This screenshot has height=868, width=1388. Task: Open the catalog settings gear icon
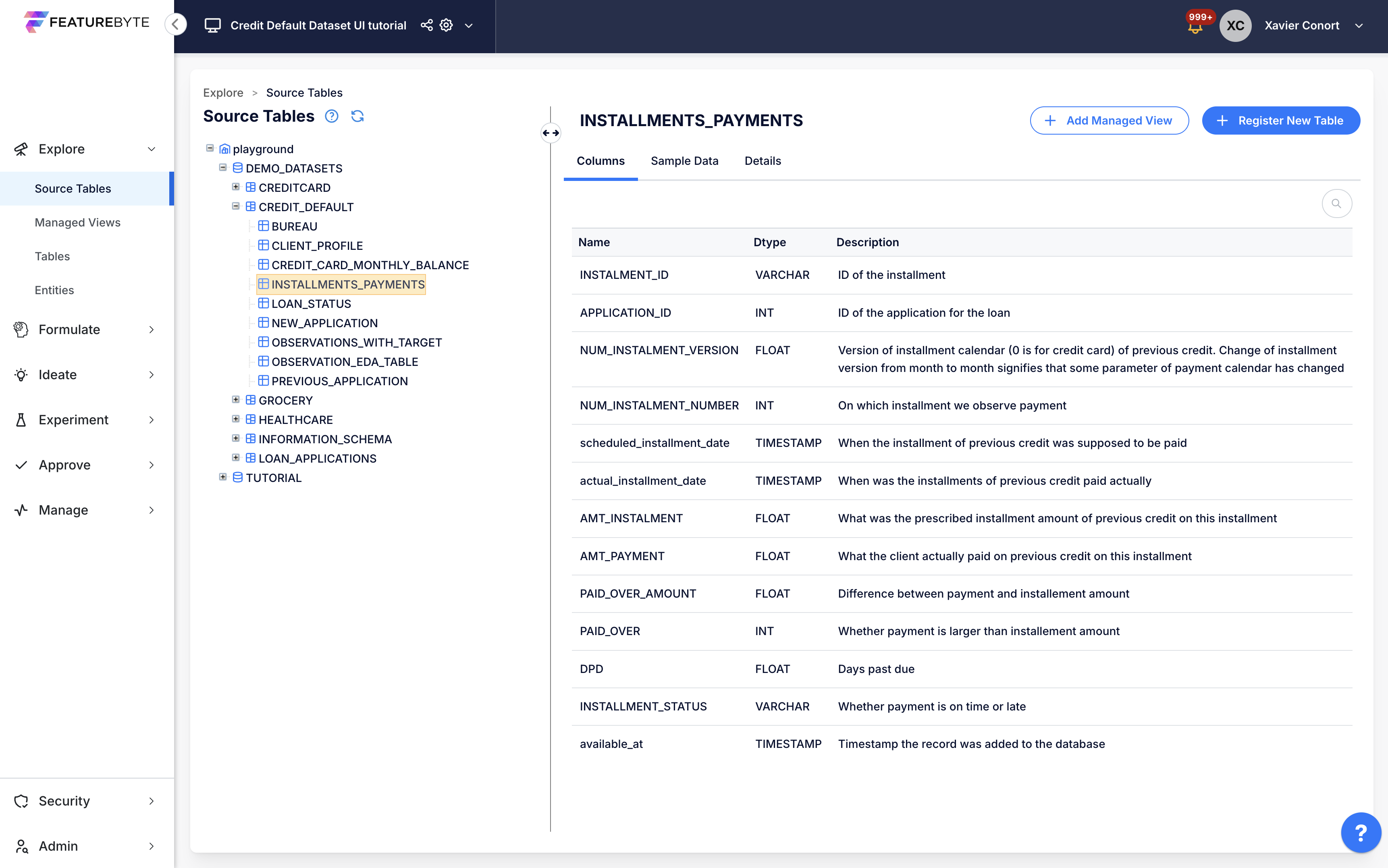click(x=446, y=25)
